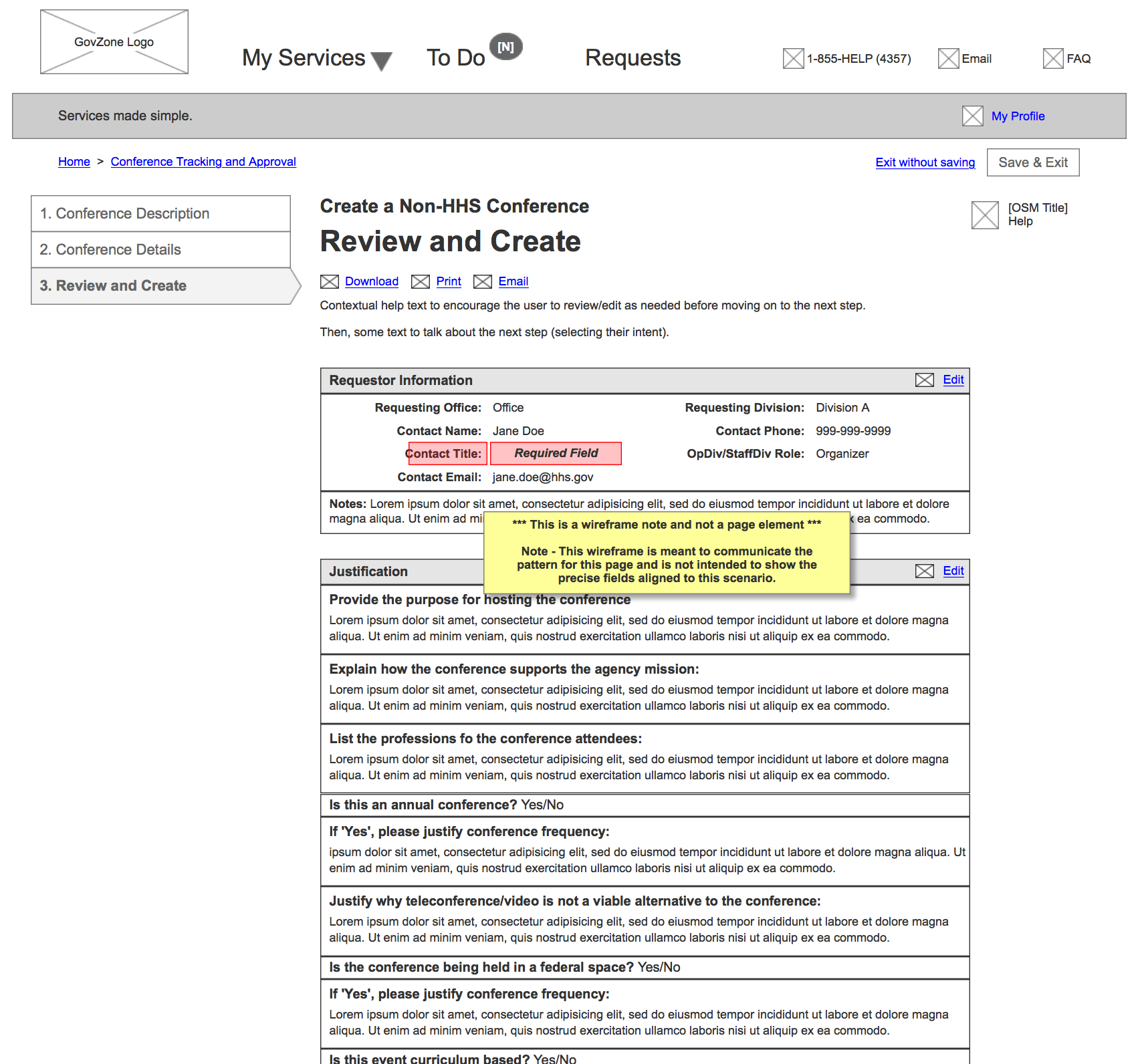Click the Download icon
Image resolution: width=1138 pixels, height=1064 pixels.
(x=330, y=282)
